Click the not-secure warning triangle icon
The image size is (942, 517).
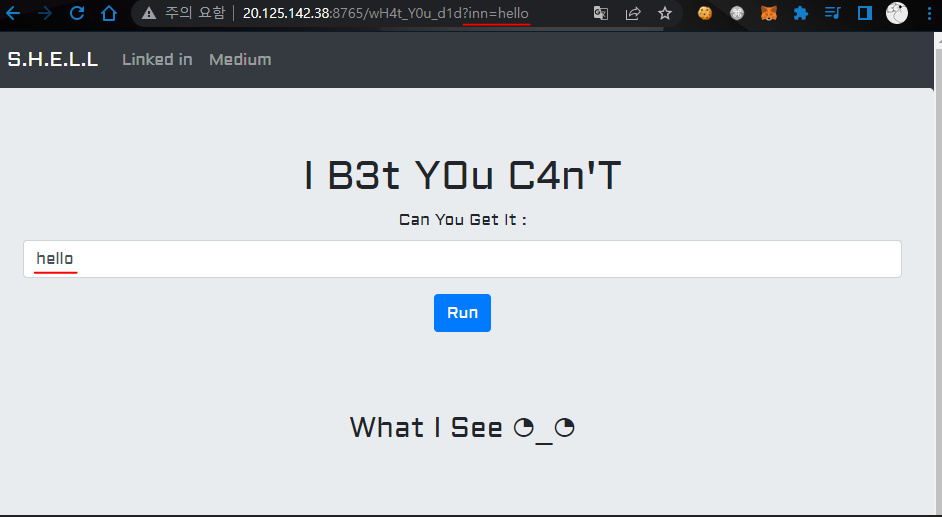[148, 13]
